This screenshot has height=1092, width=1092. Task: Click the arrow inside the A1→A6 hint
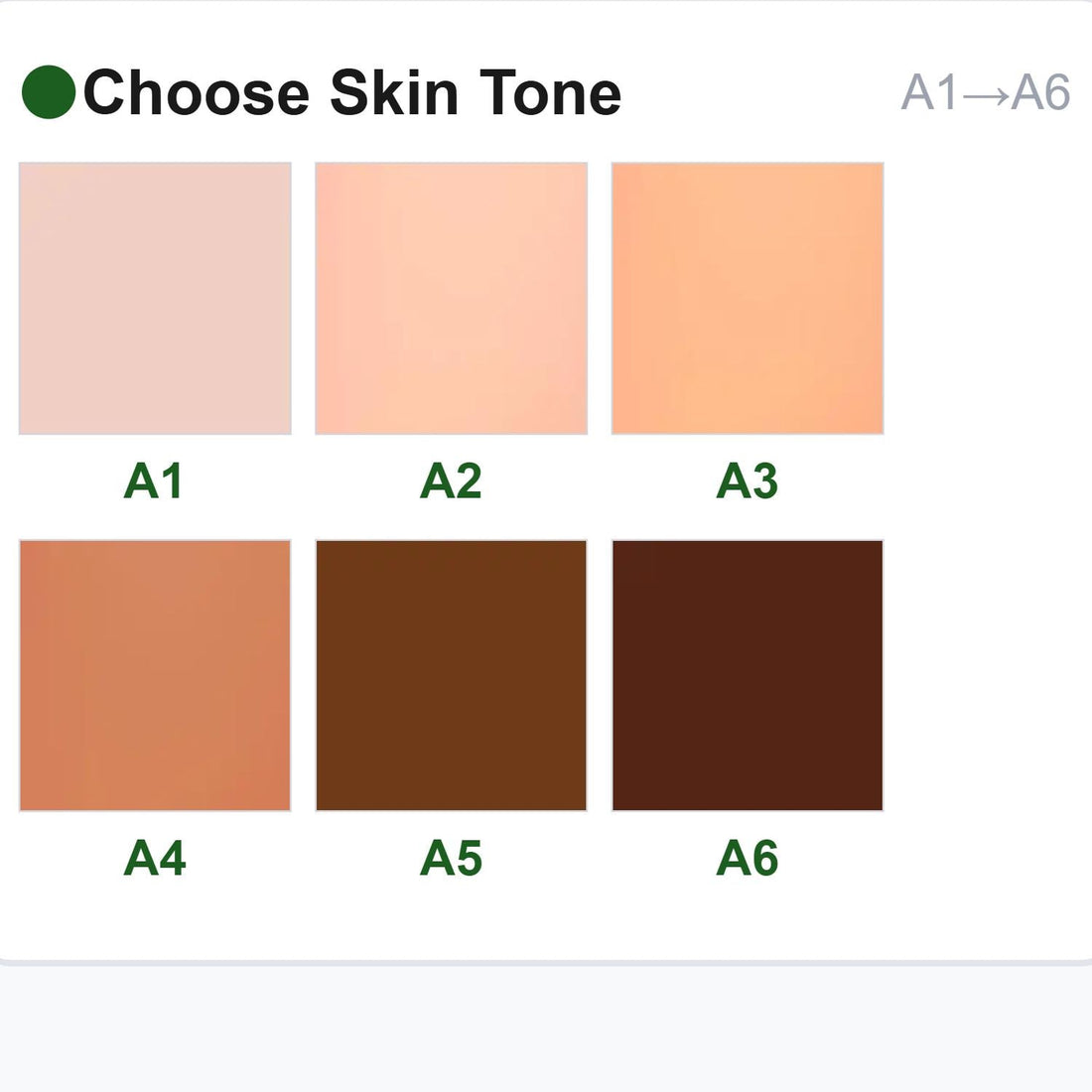click(x=986, y=94)
